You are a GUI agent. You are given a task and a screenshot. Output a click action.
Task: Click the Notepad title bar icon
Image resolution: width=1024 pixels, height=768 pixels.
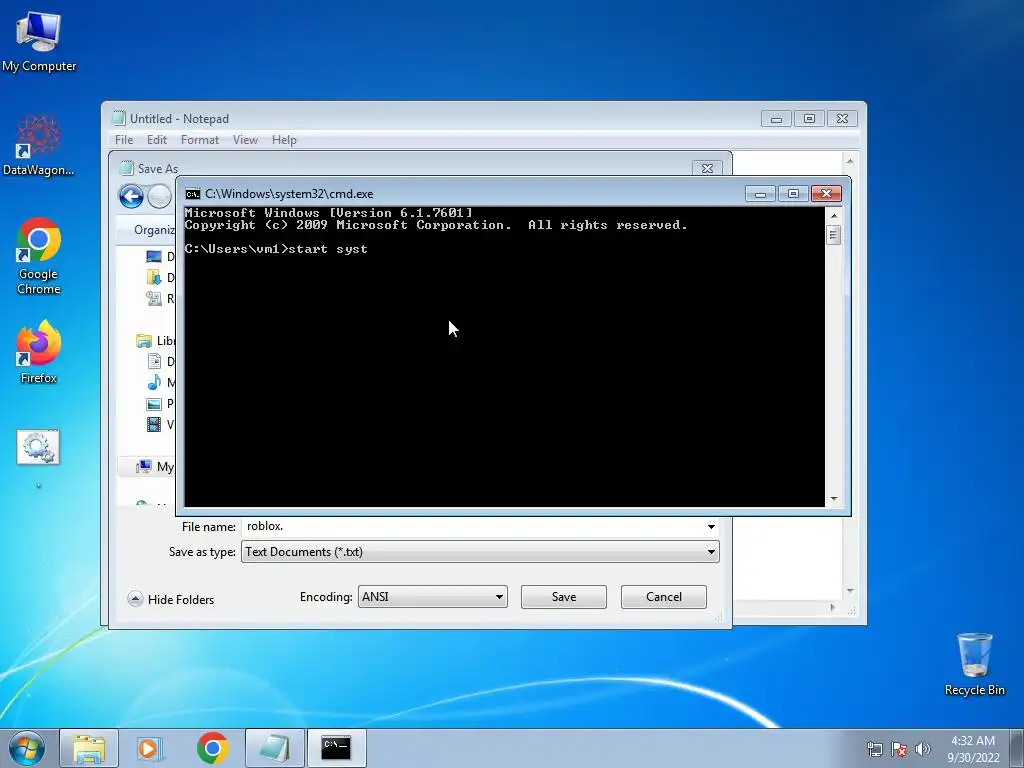tap(118, 118)
